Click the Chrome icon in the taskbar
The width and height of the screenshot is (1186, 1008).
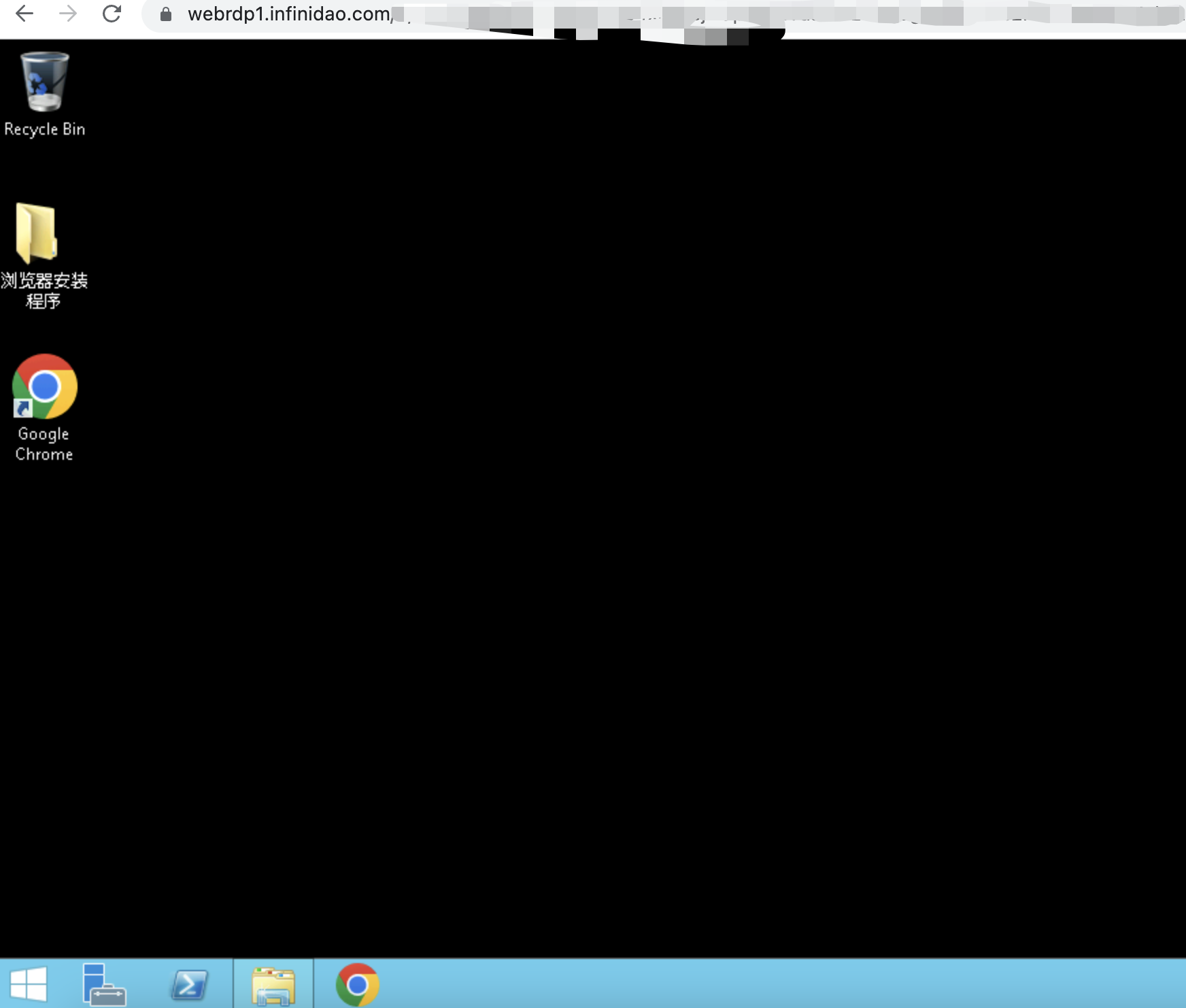pyautogui.click(x=357, y=984)
